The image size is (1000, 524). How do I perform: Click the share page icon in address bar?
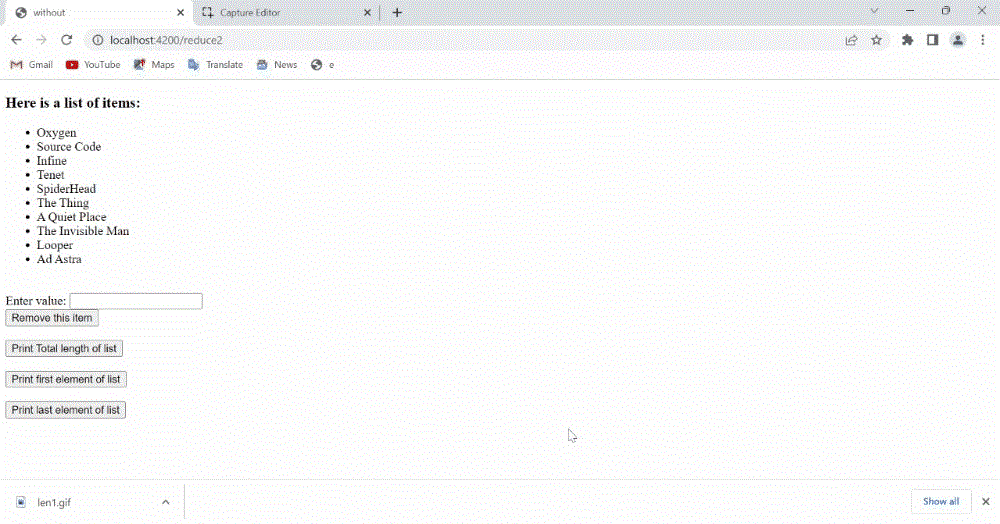click(x=851, y=40)
